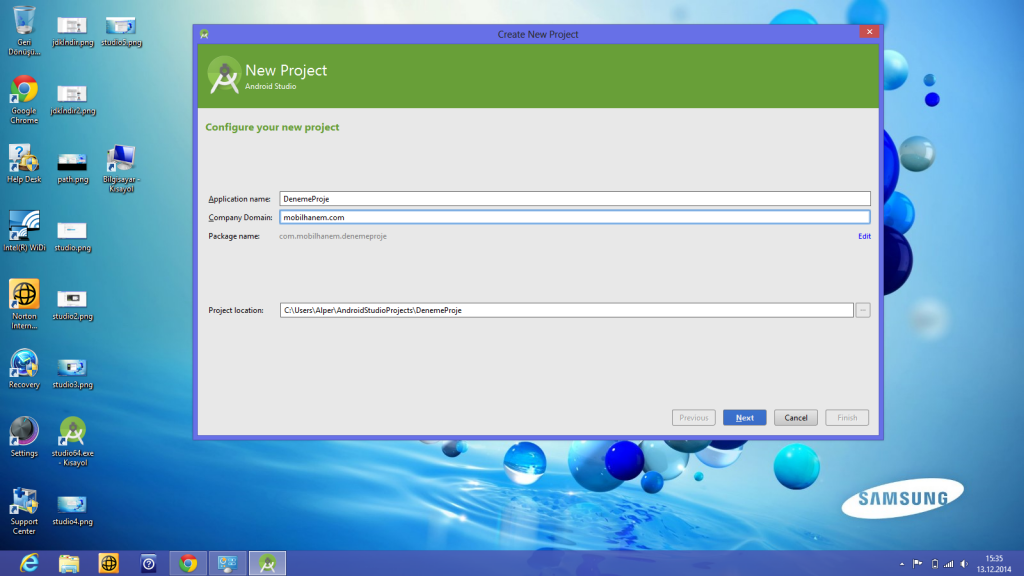Click into the Application name field
This screenshot has height=576, width=1024.
click(574, 199)
